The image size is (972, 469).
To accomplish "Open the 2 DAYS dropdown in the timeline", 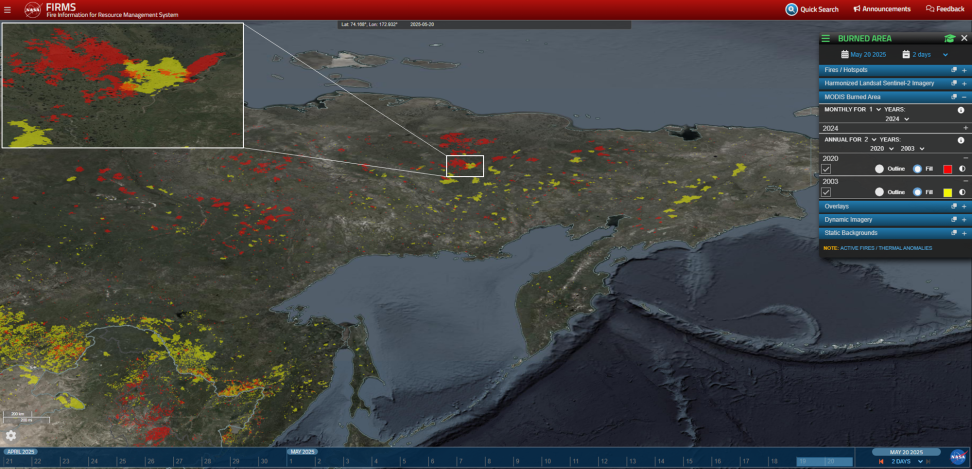I will click(x=908, y=462).
